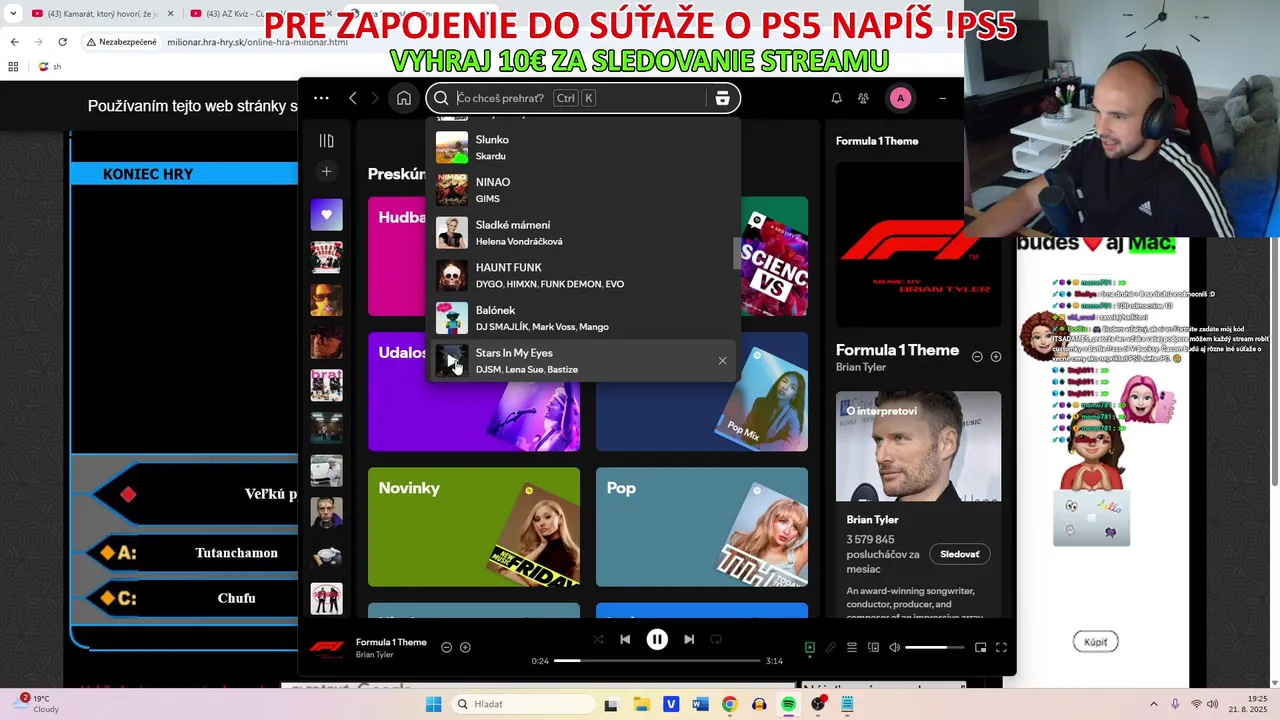Follow Brian Tyler with Sledovať button
This screenshot has height=720, width=1280.
coord(960,554)
